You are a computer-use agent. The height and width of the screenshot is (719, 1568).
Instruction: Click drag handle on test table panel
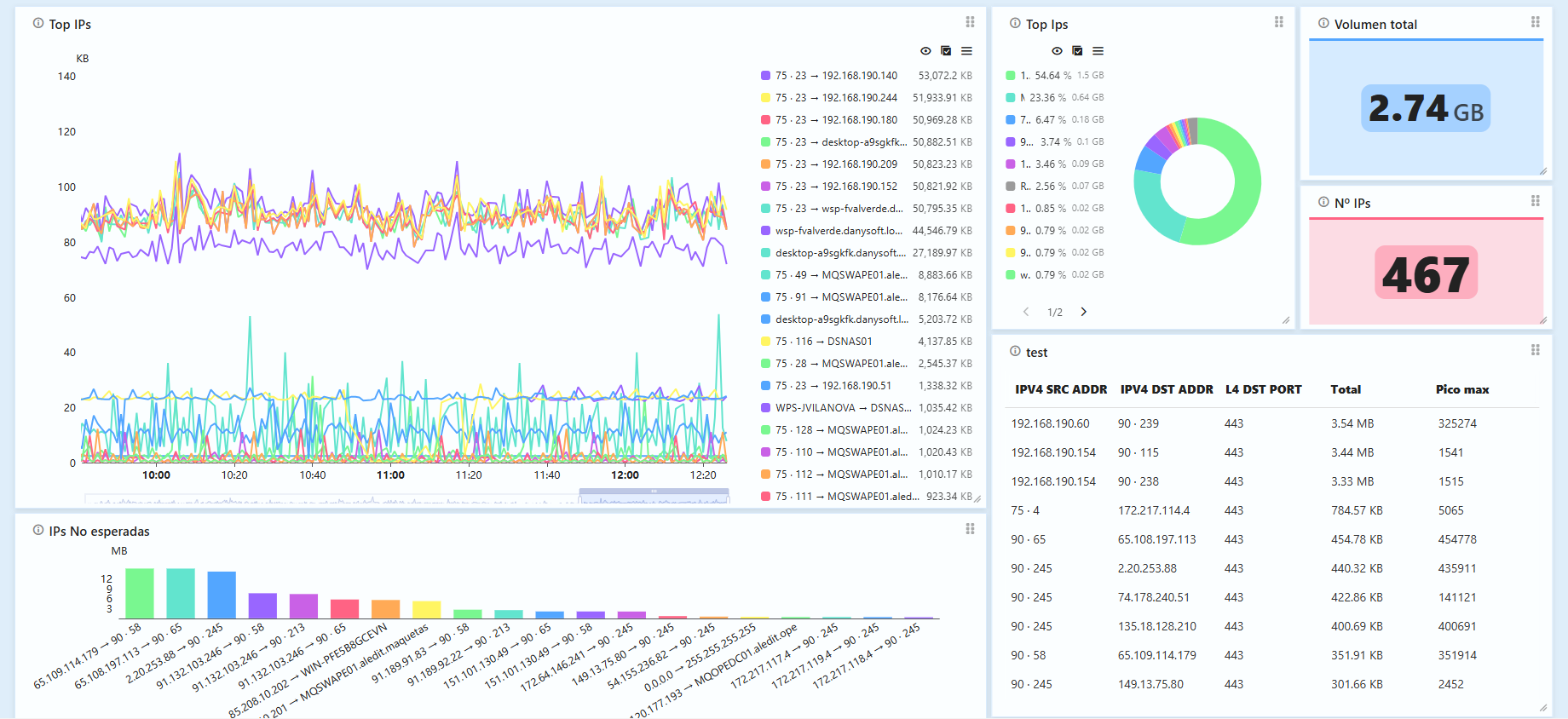click(1535, 350)
